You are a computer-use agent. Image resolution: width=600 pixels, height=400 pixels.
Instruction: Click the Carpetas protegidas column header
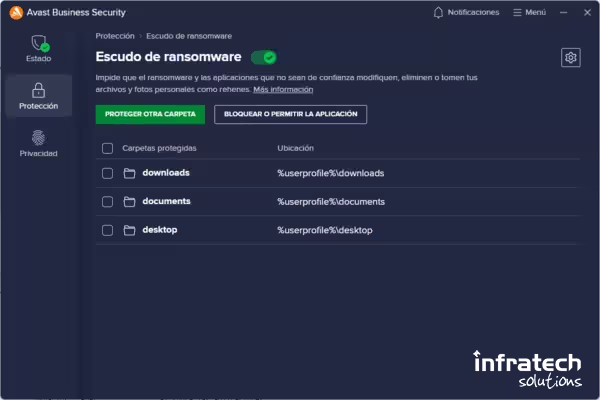tap(159, 148)
